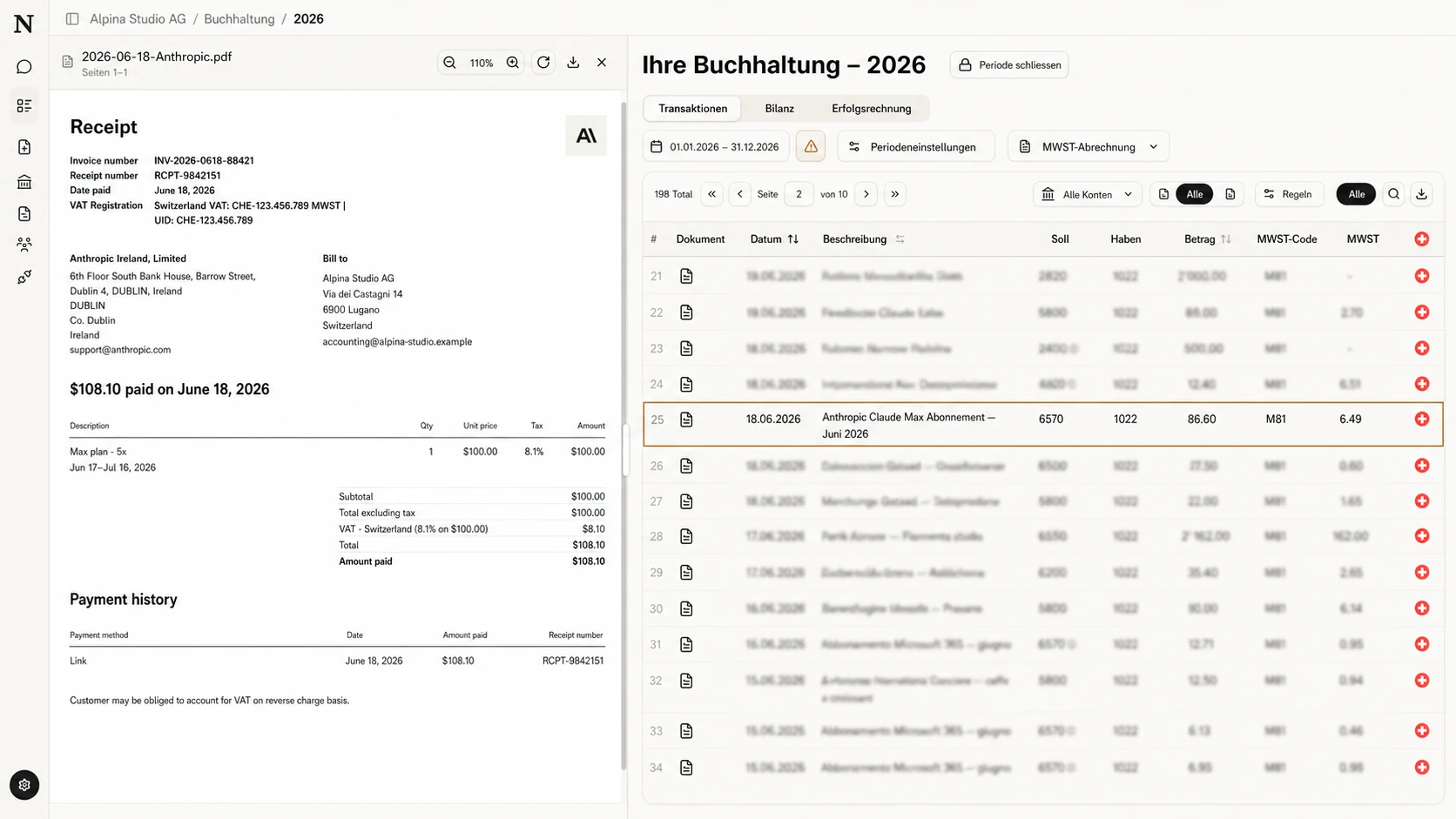
Task: Click MWST value 6.49
Action: [x=1351, y=420]
